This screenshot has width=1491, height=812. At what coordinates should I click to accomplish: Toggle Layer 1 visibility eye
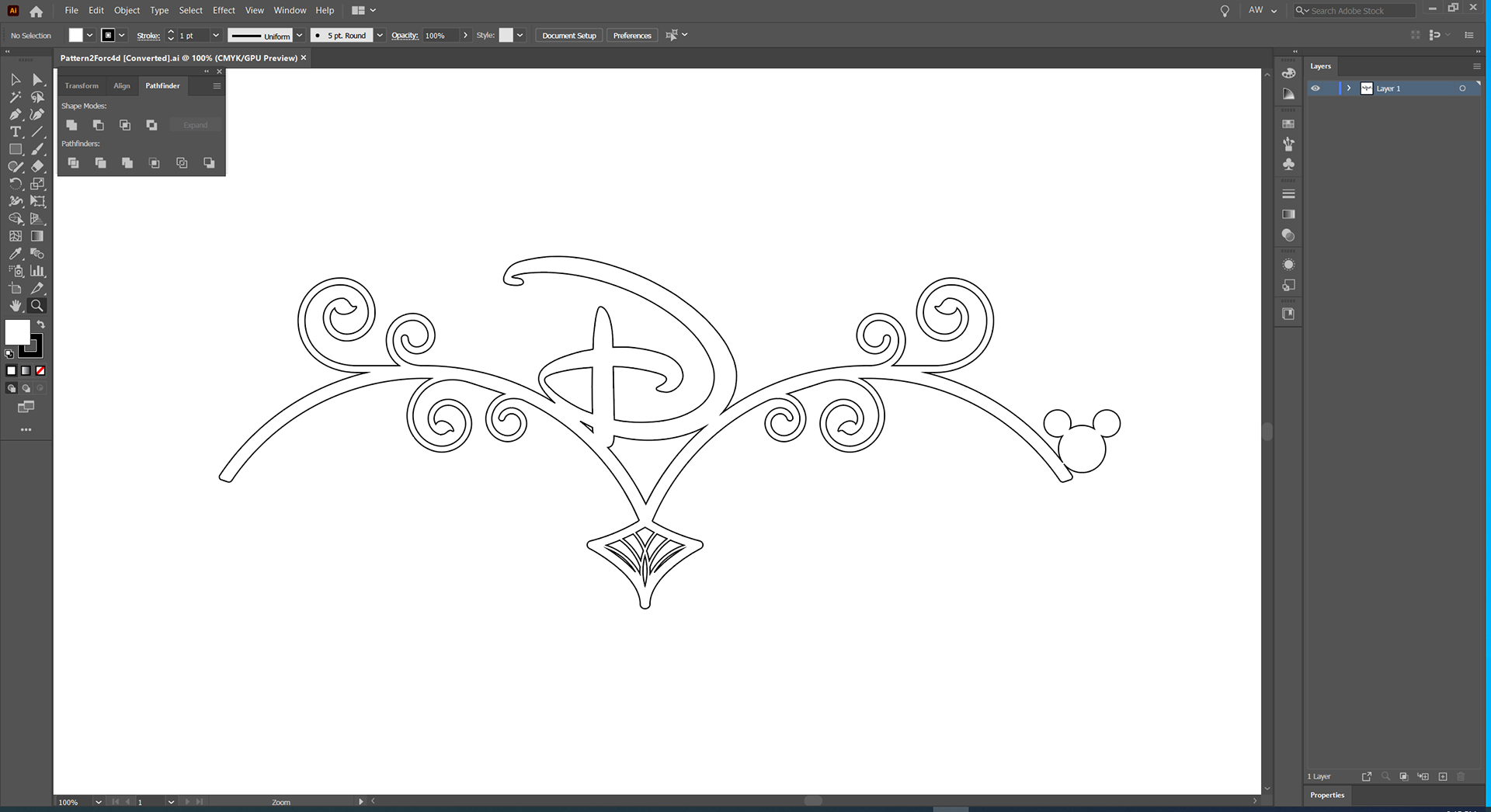coord(1315,88)
